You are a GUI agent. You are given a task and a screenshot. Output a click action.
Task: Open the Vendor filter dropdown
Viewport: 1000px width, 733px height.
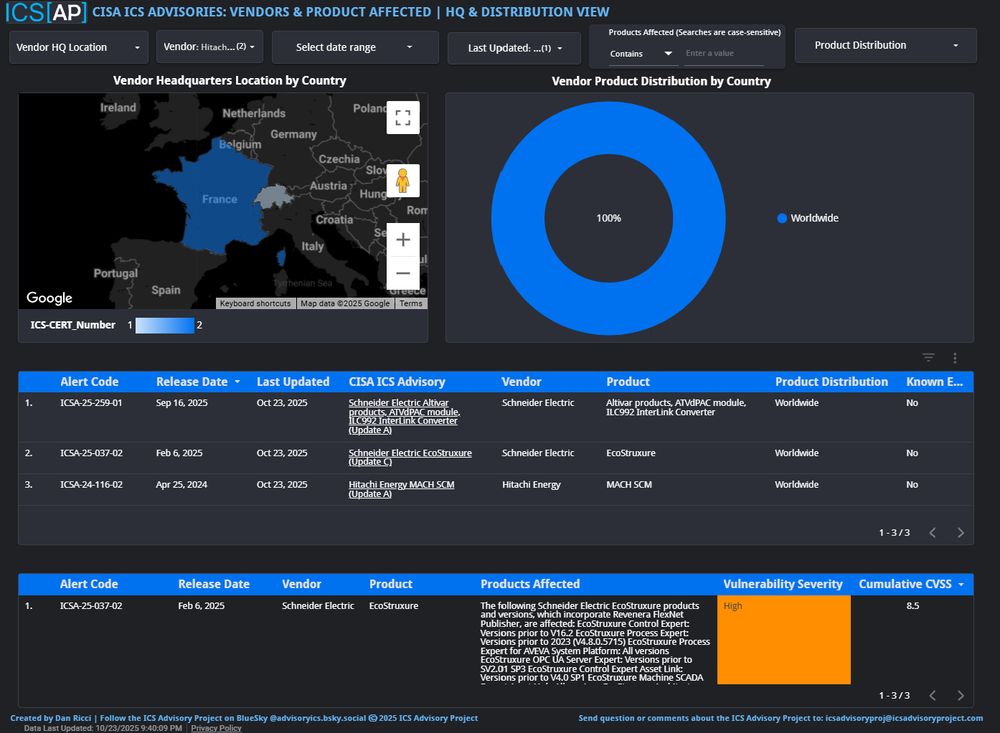point(209,47)
